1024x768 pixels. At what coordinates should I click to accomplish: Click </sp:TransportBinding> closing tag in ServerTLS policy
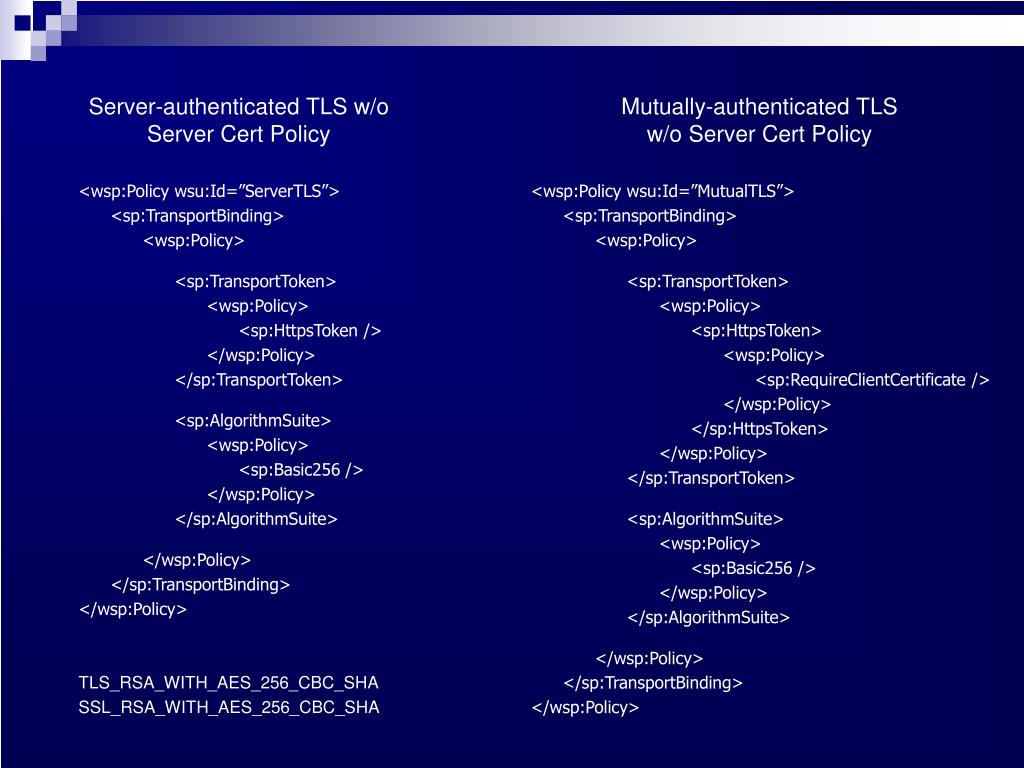(200, 584)
